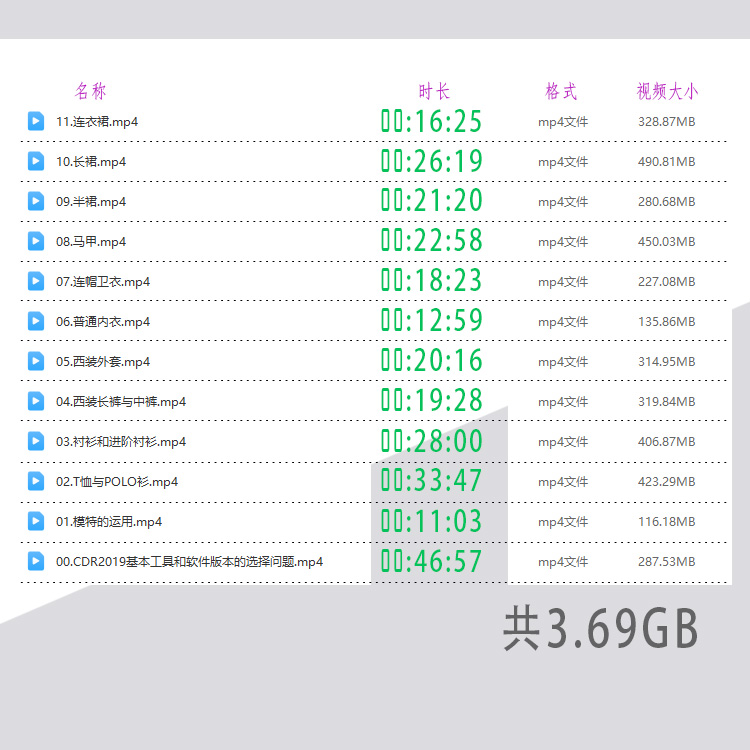Click the size value 490.81MB

(x=667, y=162)
